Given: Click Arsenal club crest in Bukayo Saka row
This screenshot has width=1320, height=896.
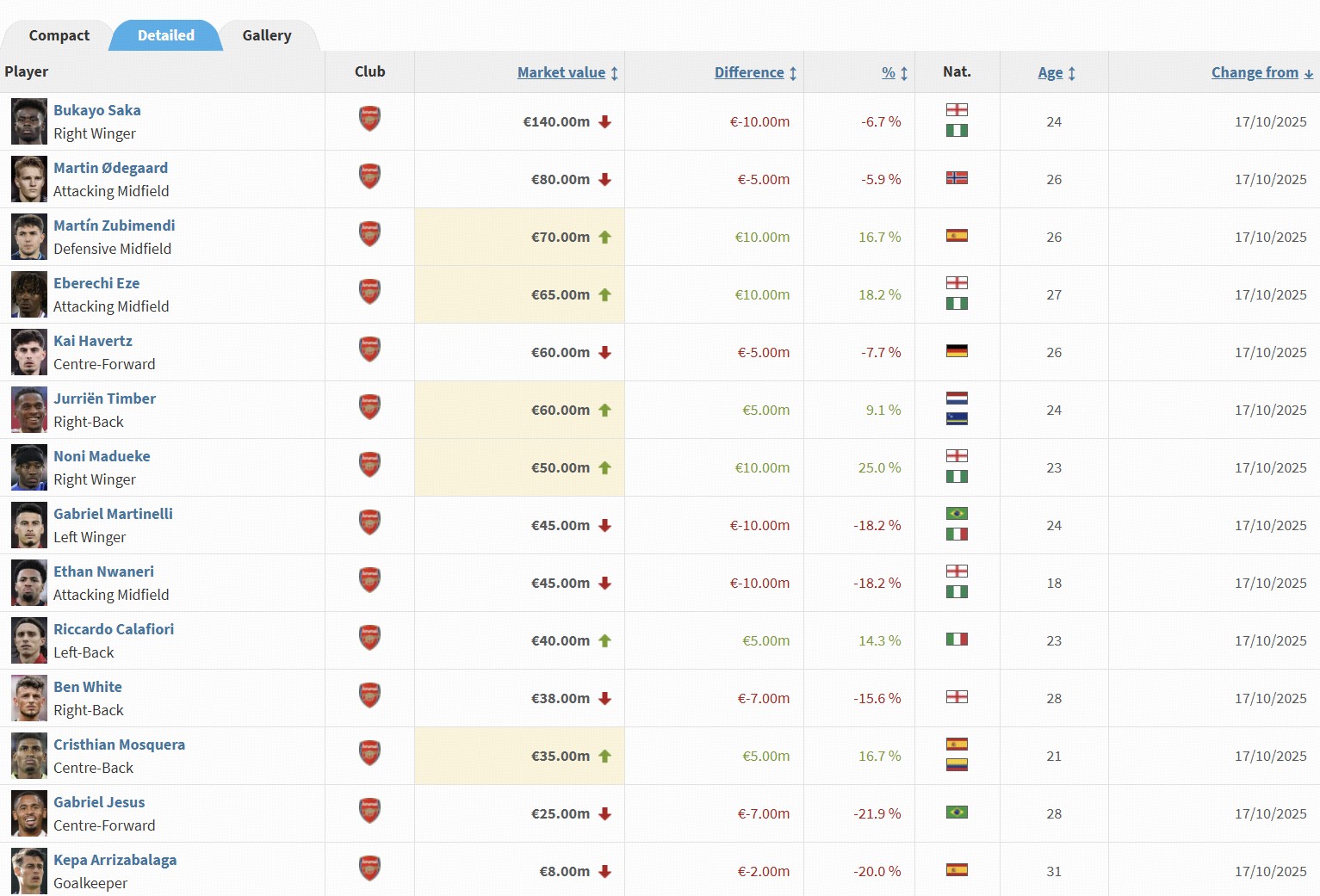Looking at the screenshot, I should click(x=369, y=119).
